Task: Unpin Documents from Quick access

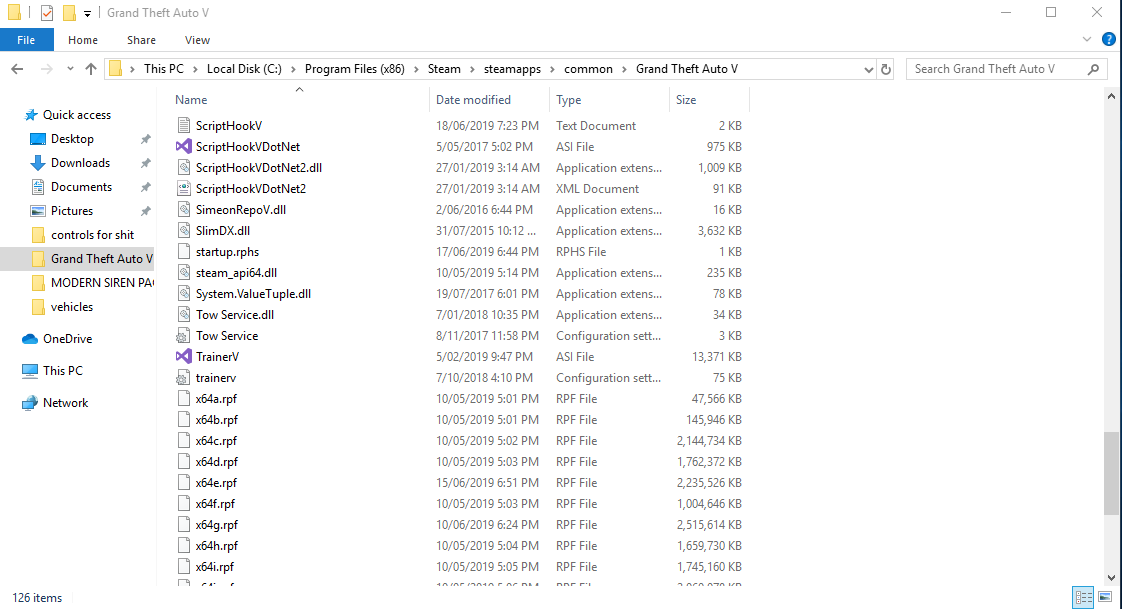Action: tap(145, 187)
